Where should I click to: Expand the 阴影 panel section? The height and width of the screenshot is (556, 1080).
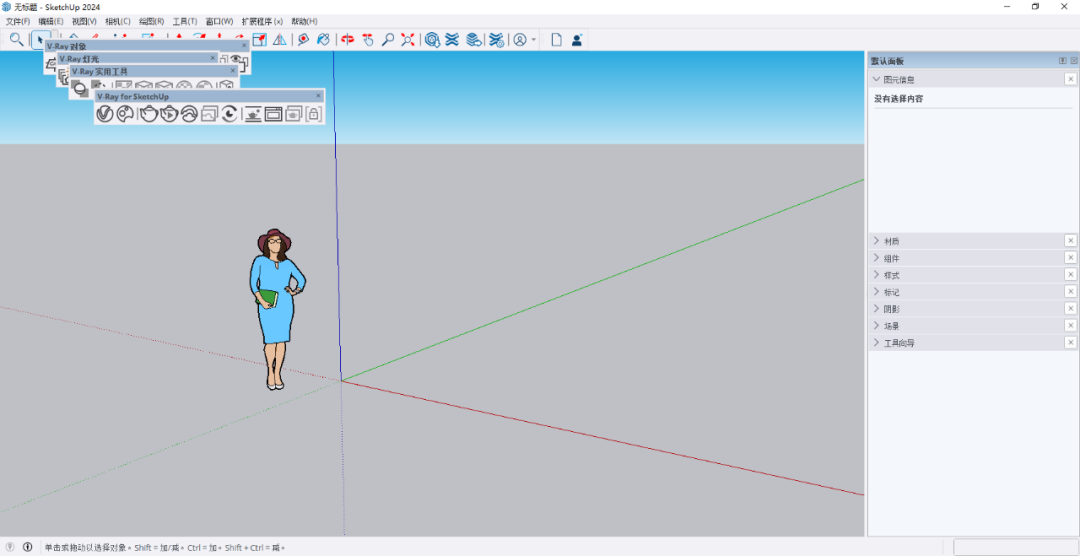877,309
